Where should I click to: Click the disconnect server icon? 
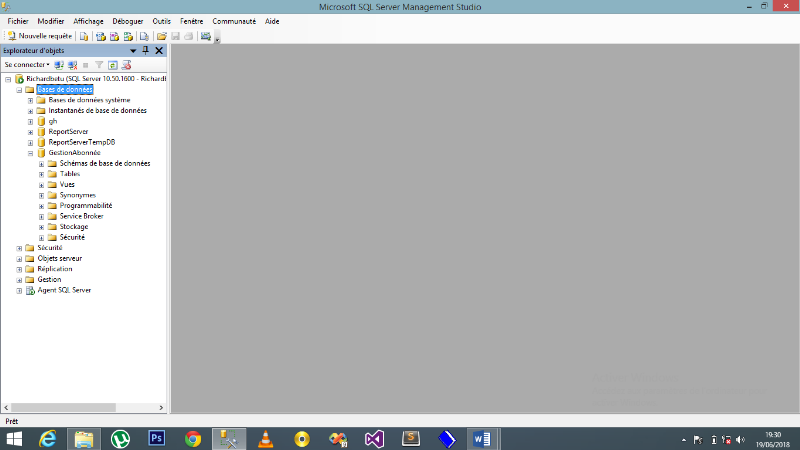click(x=72, y=65)
